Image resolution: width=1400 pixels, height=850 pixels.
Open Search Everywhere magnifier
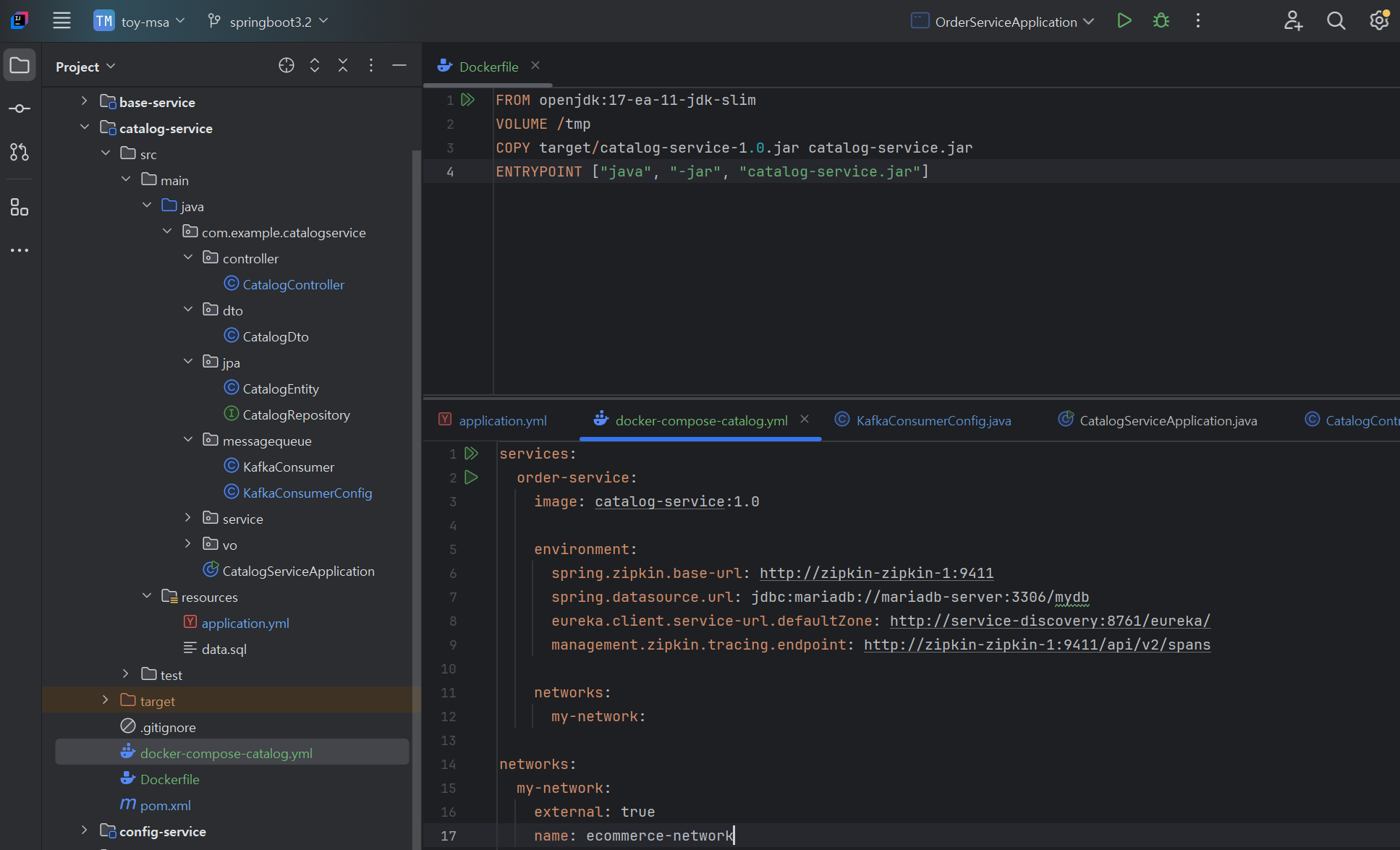click(x=1336, y=21)
